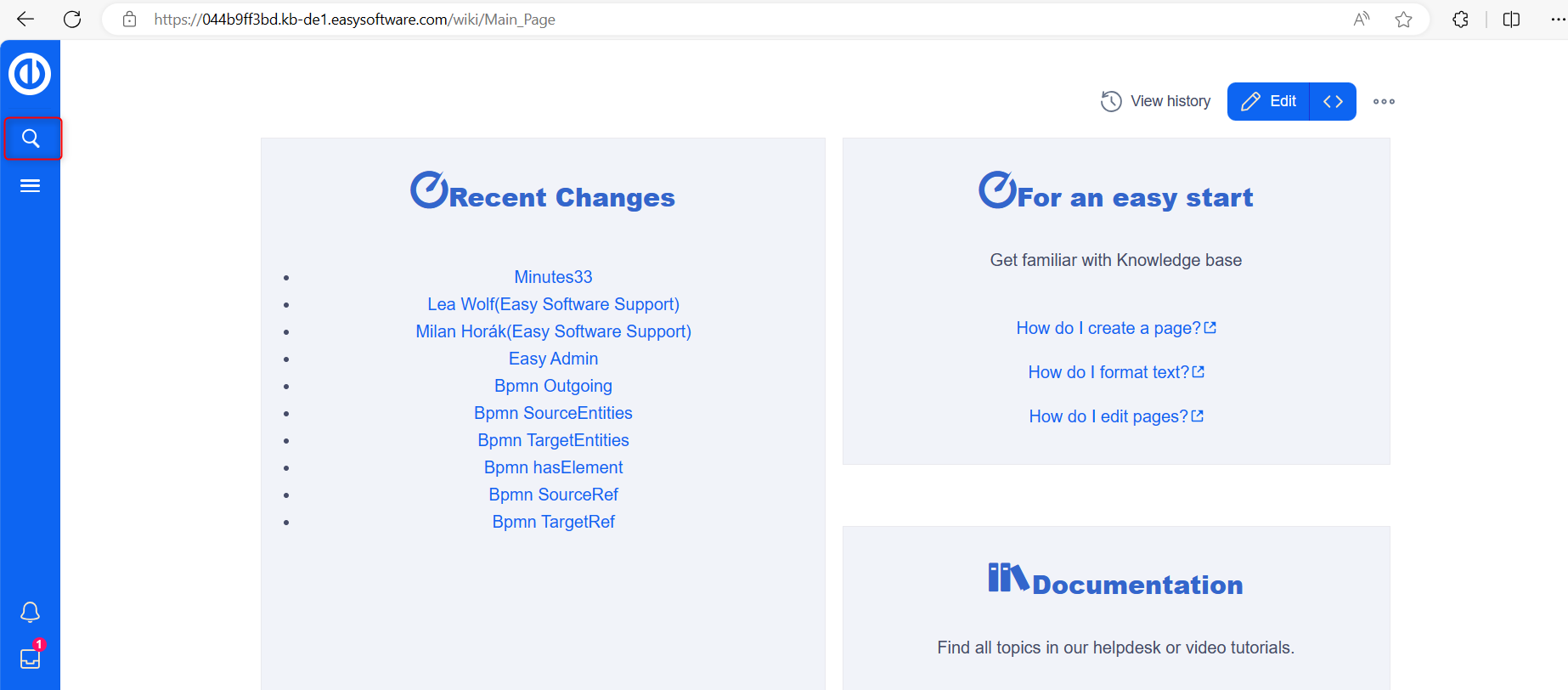Image resolution: width=1568 pixels, height=690 pixels.
Task: Toggle browser split screen view
Action: [1511, 20]
